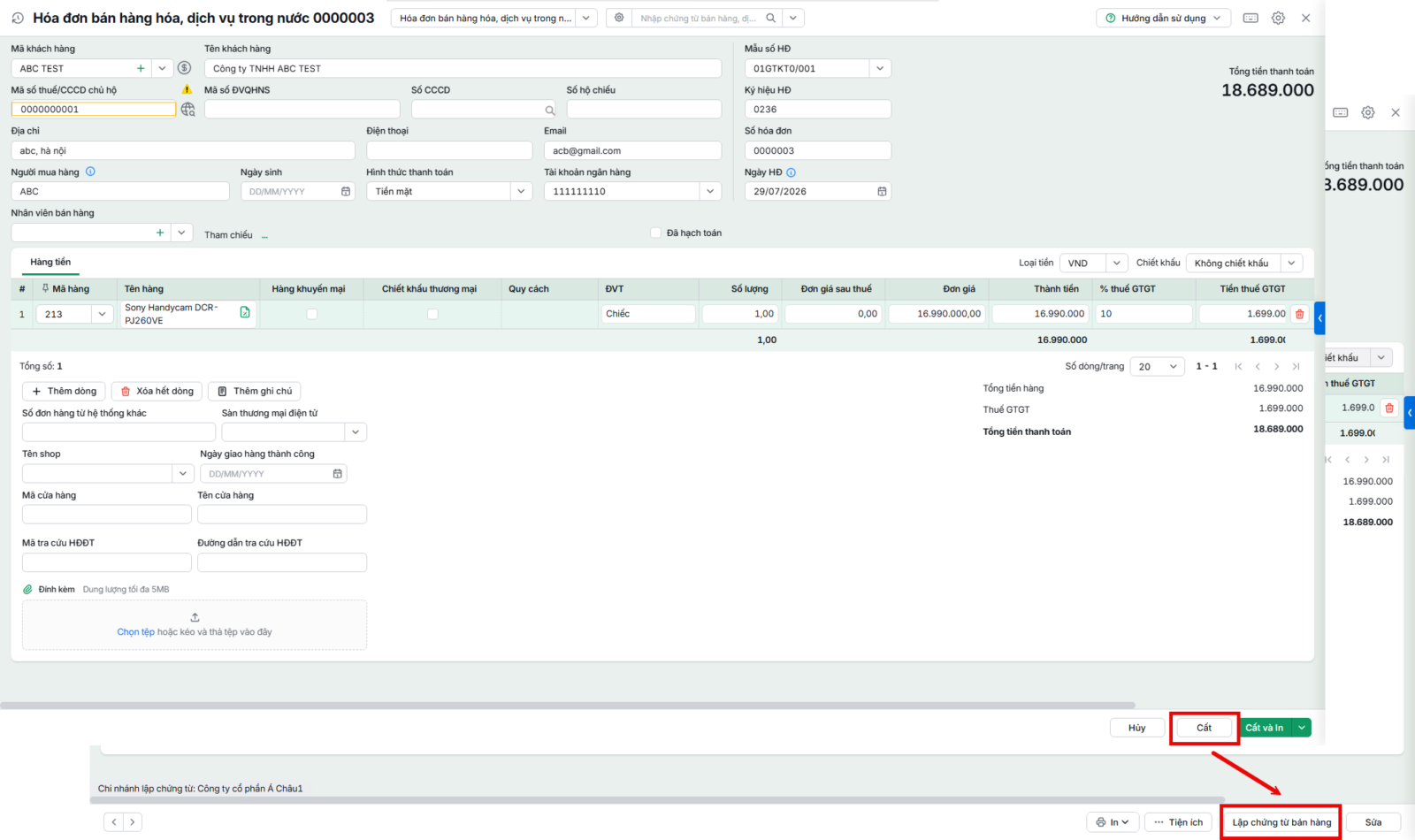Go to the next page arrow in pagination

pyautogui.click(x=1276, y=366)
